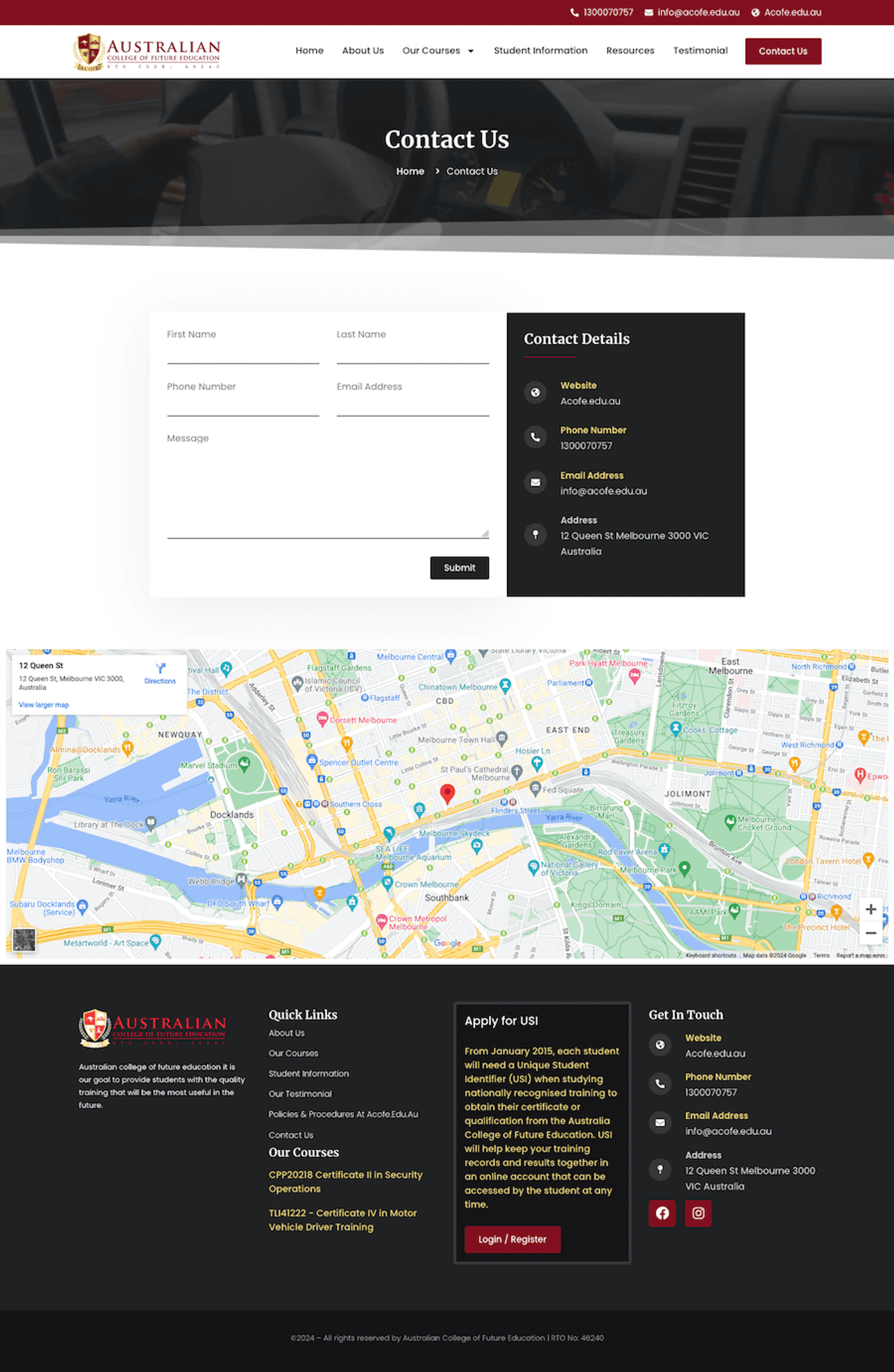Click the Fed Square map marker
Image resolution: width=894 pixels, height=1372 pixels.
(x=536, y=788)
